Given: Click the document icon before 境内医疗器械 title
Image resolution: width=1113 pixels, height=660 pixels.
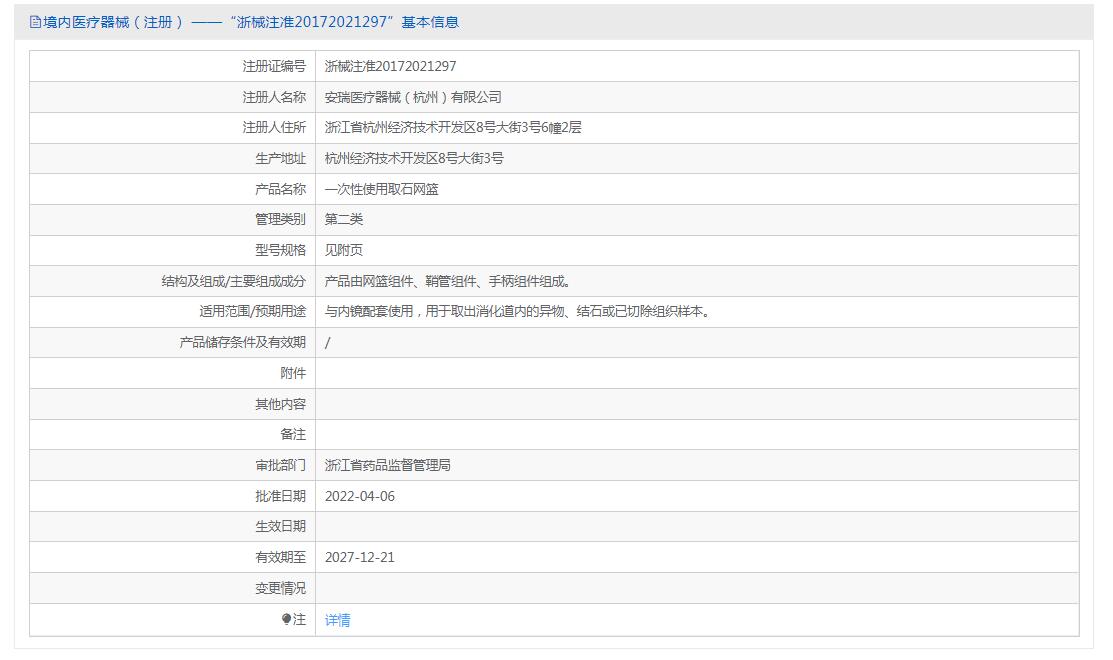Looking at the screenshot, I should click(35, 22).
